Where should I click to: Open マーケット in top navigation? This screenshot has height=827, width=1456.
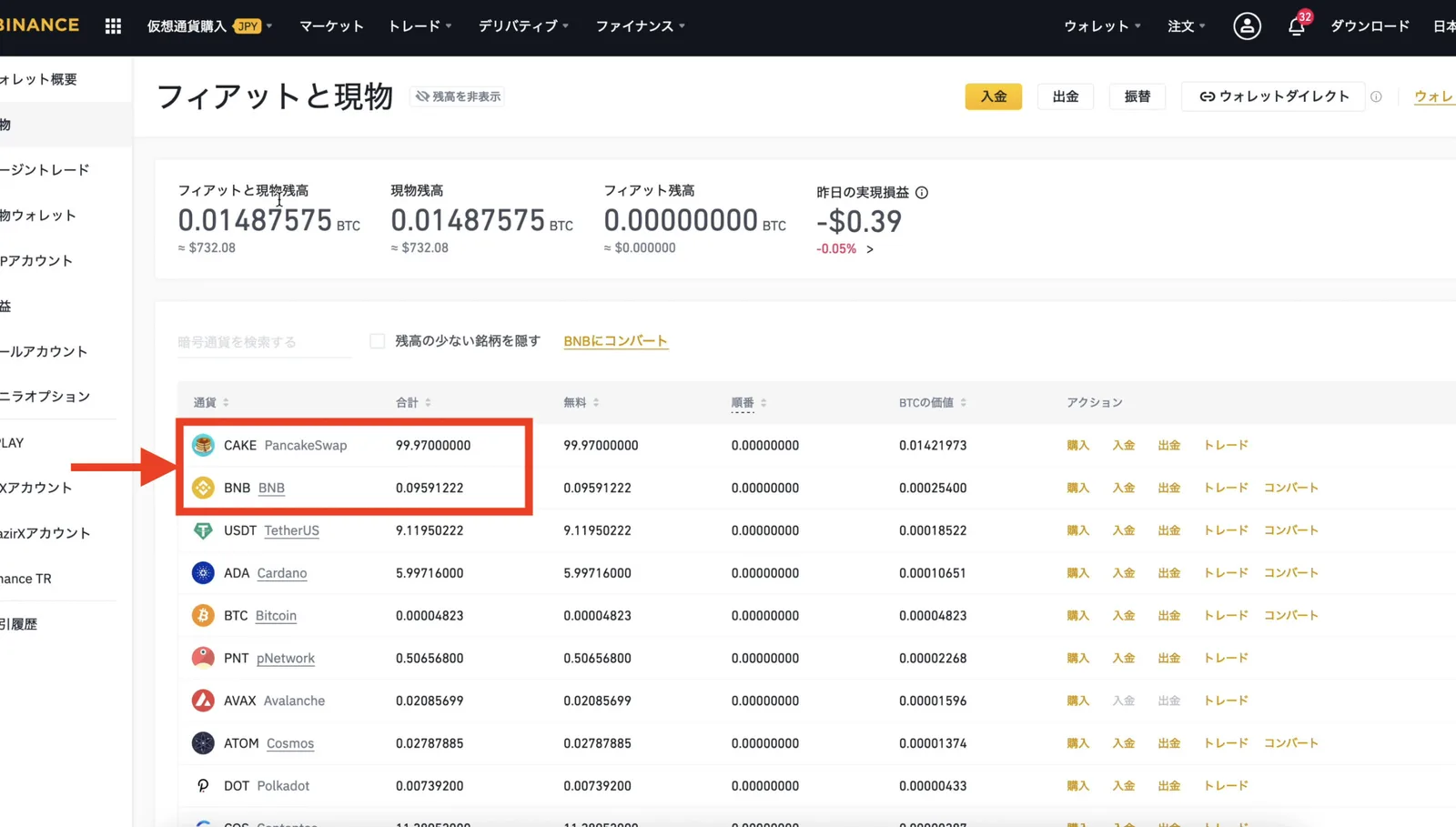(331, 26)
